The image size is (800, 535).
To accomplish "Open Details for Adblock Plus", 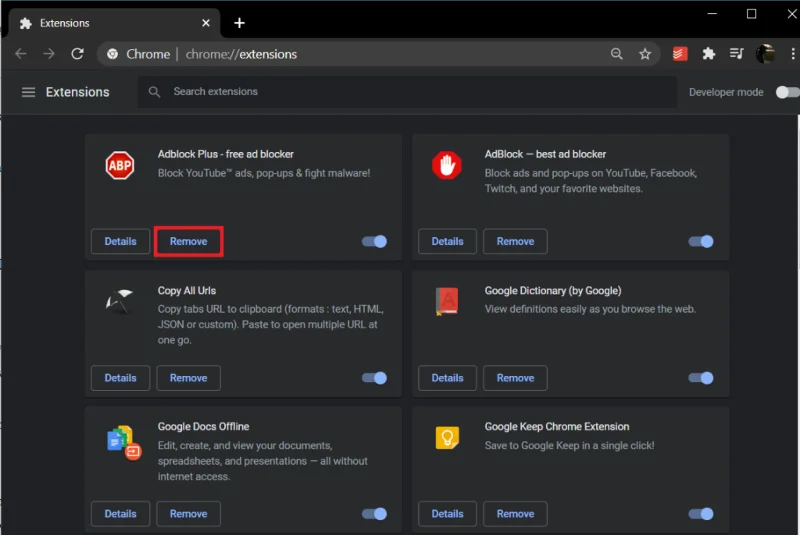I will 120,241.
